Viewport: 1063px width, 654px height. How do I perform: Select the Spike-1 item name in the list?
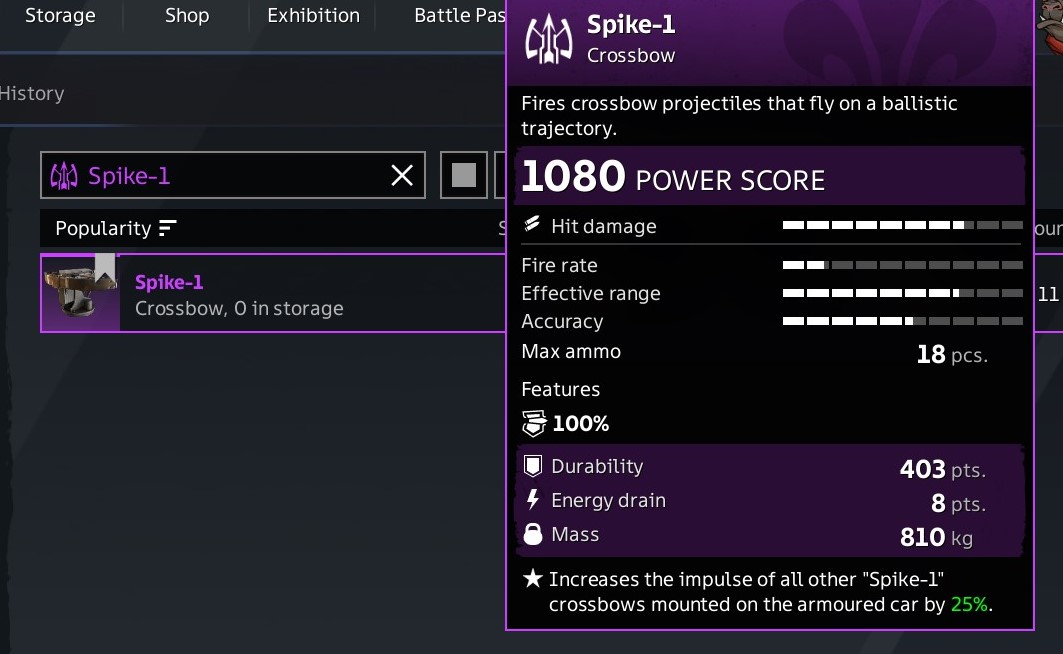point(169,282)
